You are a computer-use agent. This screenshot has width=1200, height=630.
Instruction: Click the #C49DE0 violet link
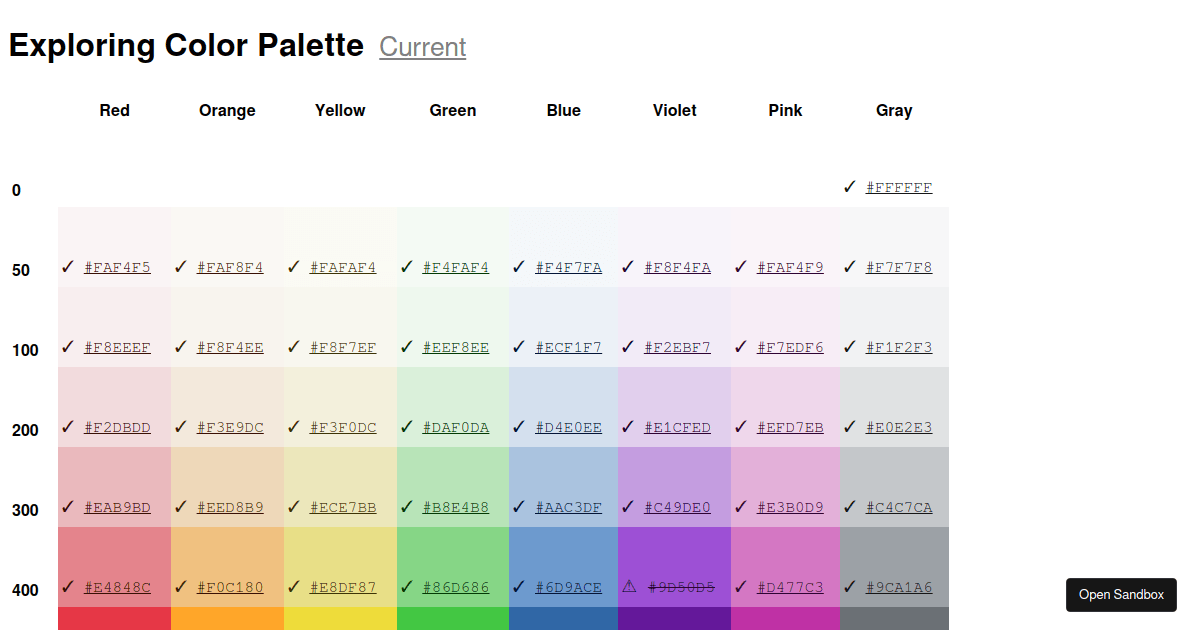click(675, 507)
